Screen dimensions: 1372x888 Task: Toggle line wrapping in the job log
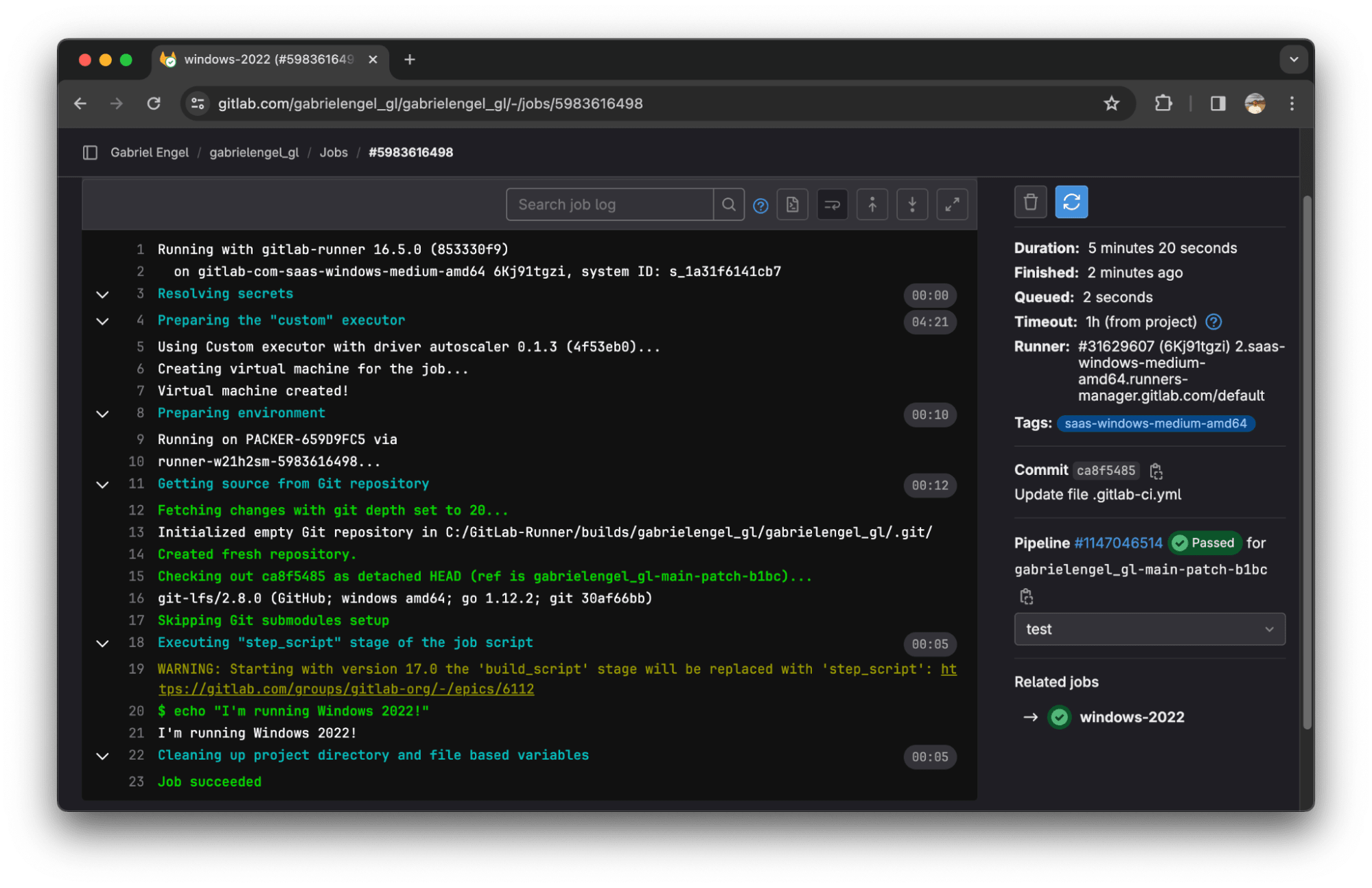tap(832, 204)
